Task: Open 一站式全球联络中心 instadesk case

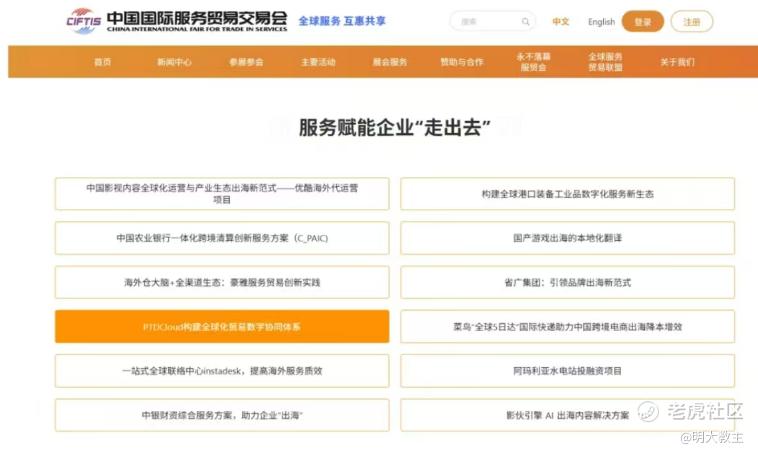Action: (x=222, y=371)
